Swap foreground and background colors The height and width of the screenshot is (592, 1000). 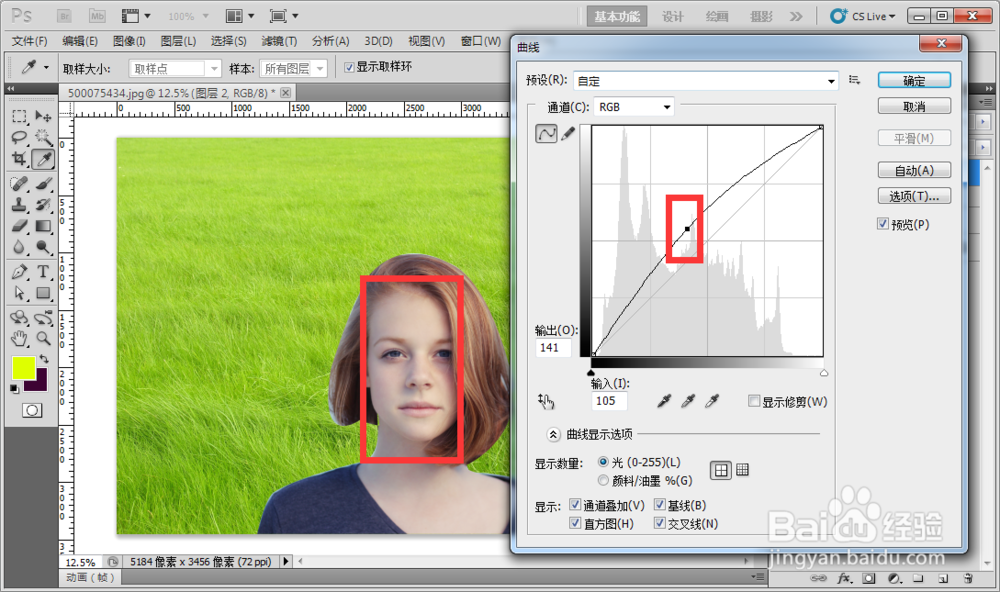43,359
